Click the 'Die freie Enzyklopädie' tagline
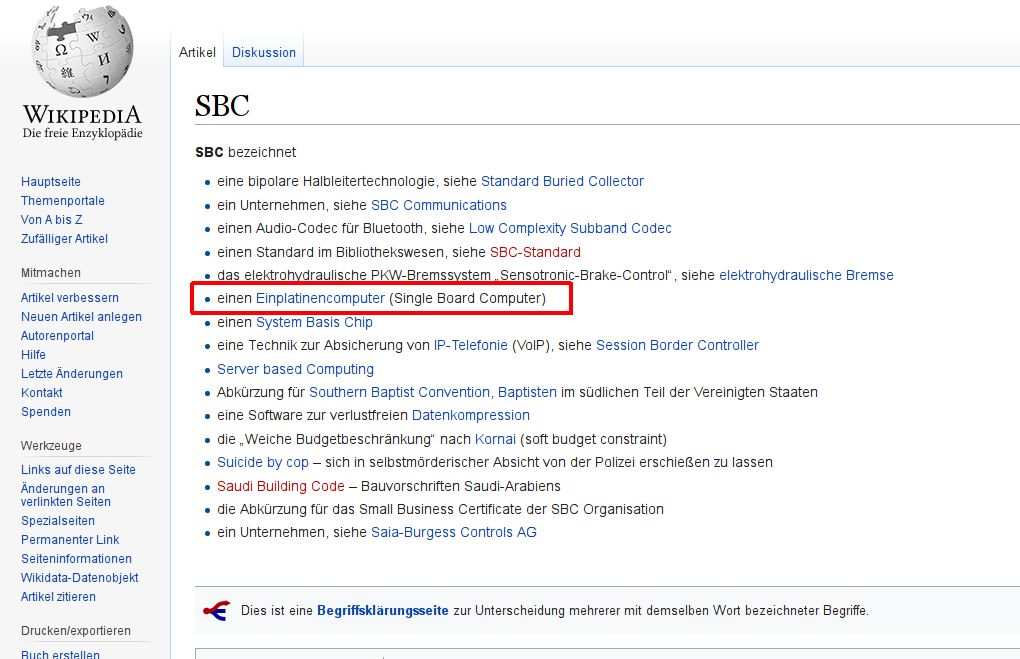 point(83,133)
